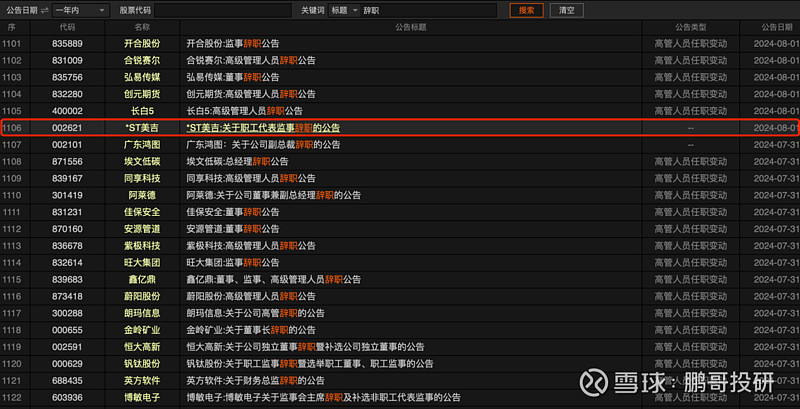Click the 公告标题 column header
Viewport: 800px width, 409px height.
pyautogui.click(x=411, y=27)
